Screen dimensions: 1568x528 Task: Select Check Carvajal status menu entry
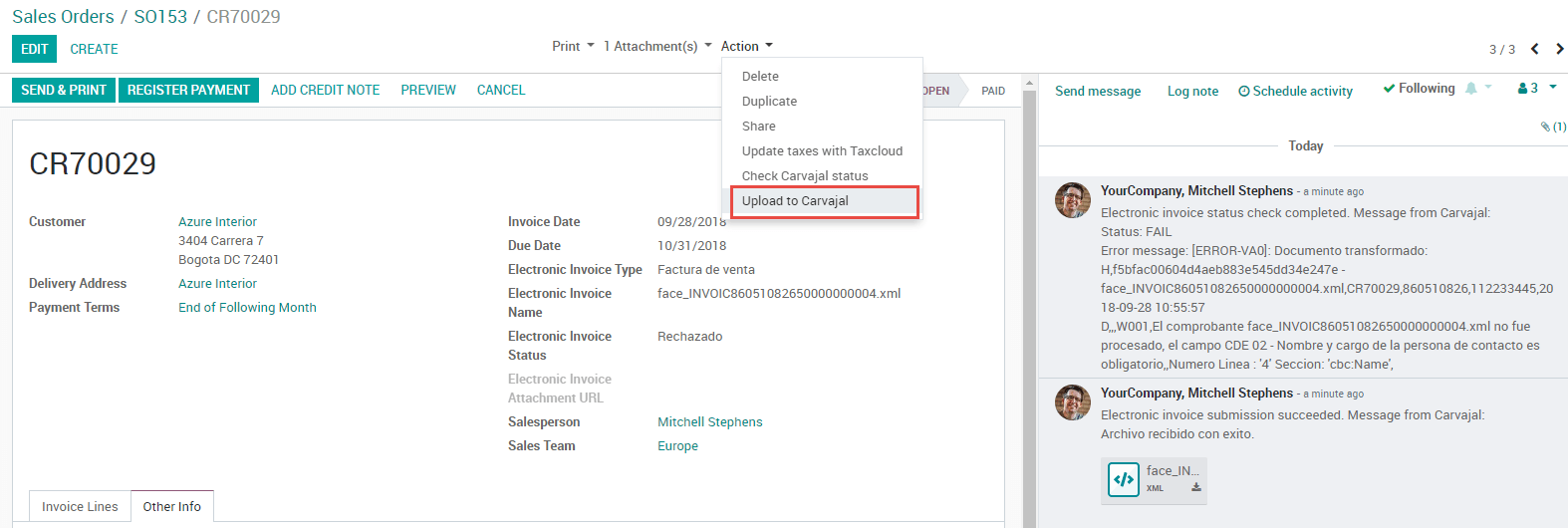tap(805, 176)
